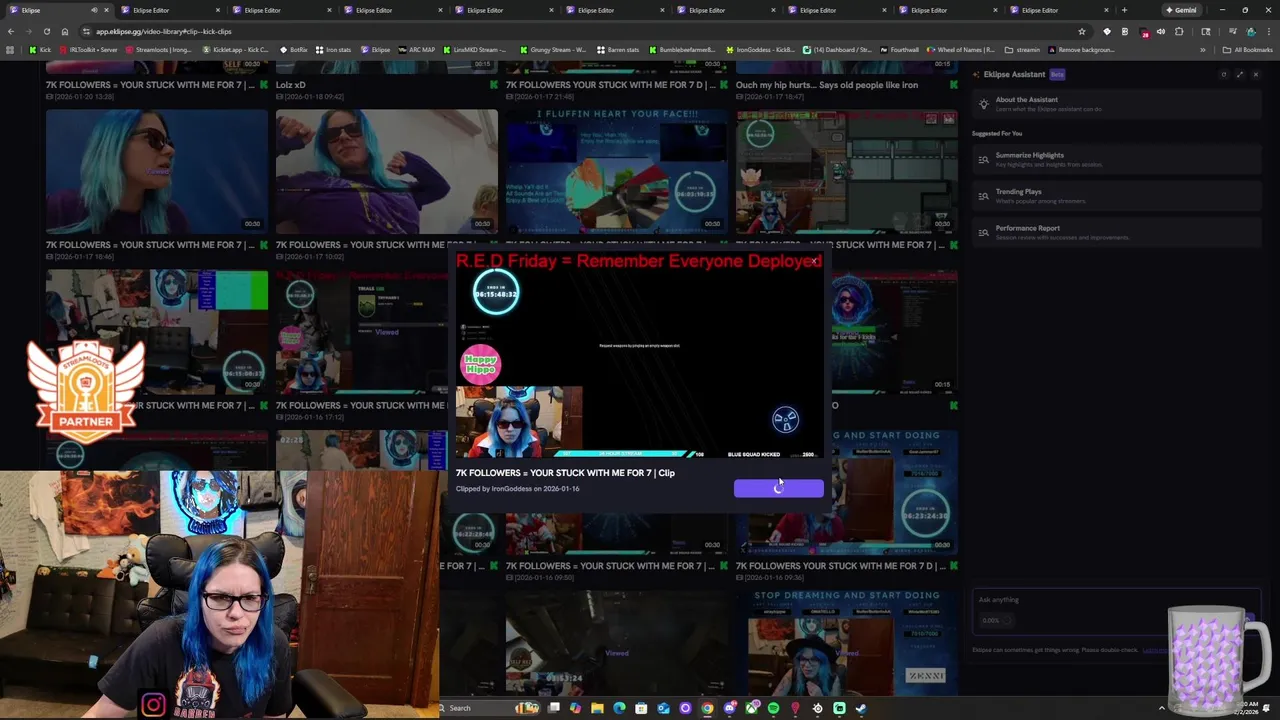Open the Stop Dreaming and Start Doing clip thumbnail
The image size is (1280, 720).
846,645
